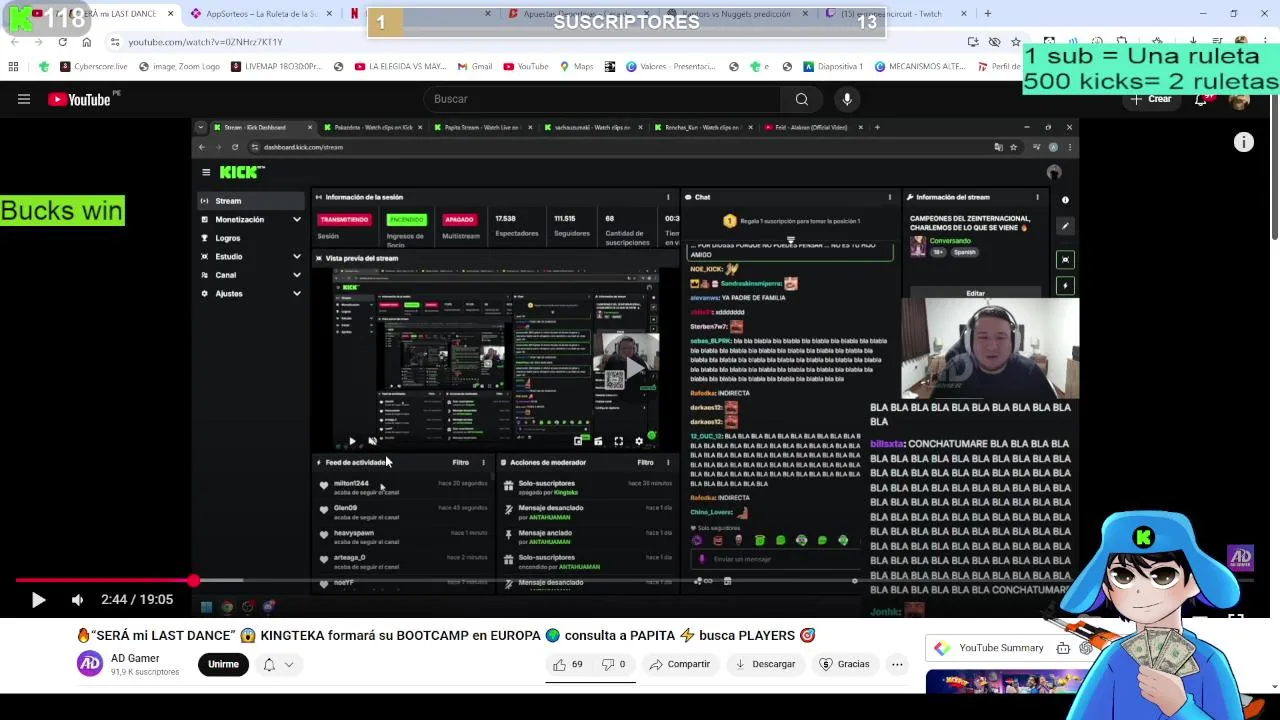1280x720 pixels.
Task: Expand the Ajustes section chevron
Action: tap(296, 294)
